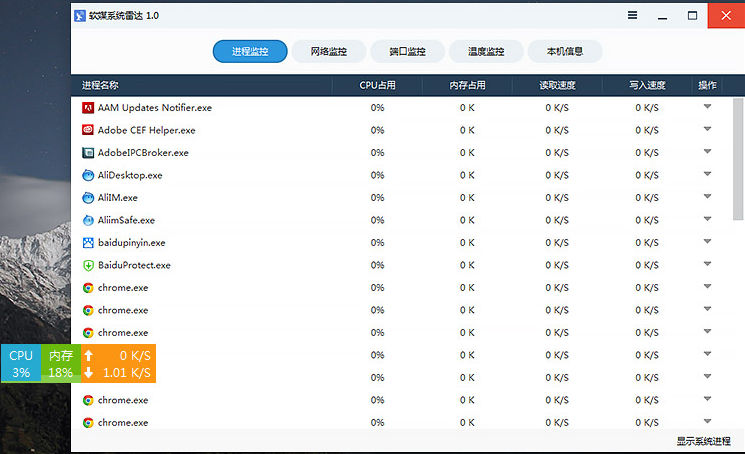Viewport: 745px width, 454px height.
Task: Click the baidupinyin.exe process icon
Action: [x=88, y=243]
